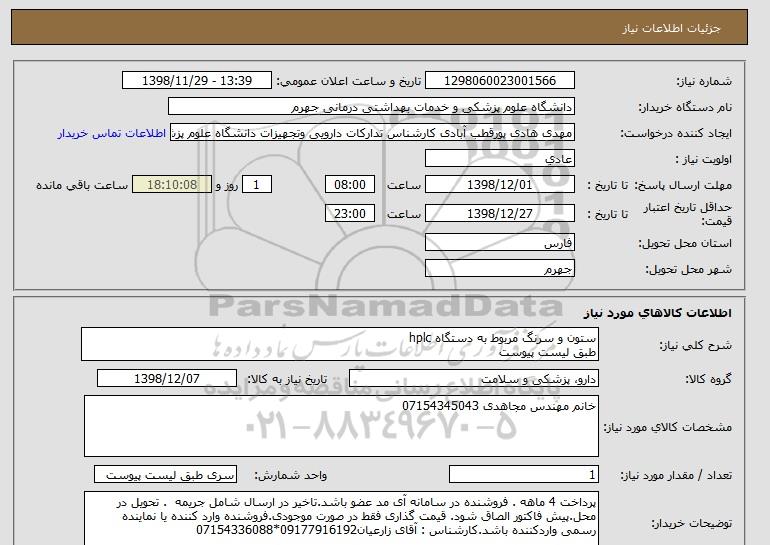Click the label ایجاد کننده درخواست
The image size is (770, 545).
(676, 134)
